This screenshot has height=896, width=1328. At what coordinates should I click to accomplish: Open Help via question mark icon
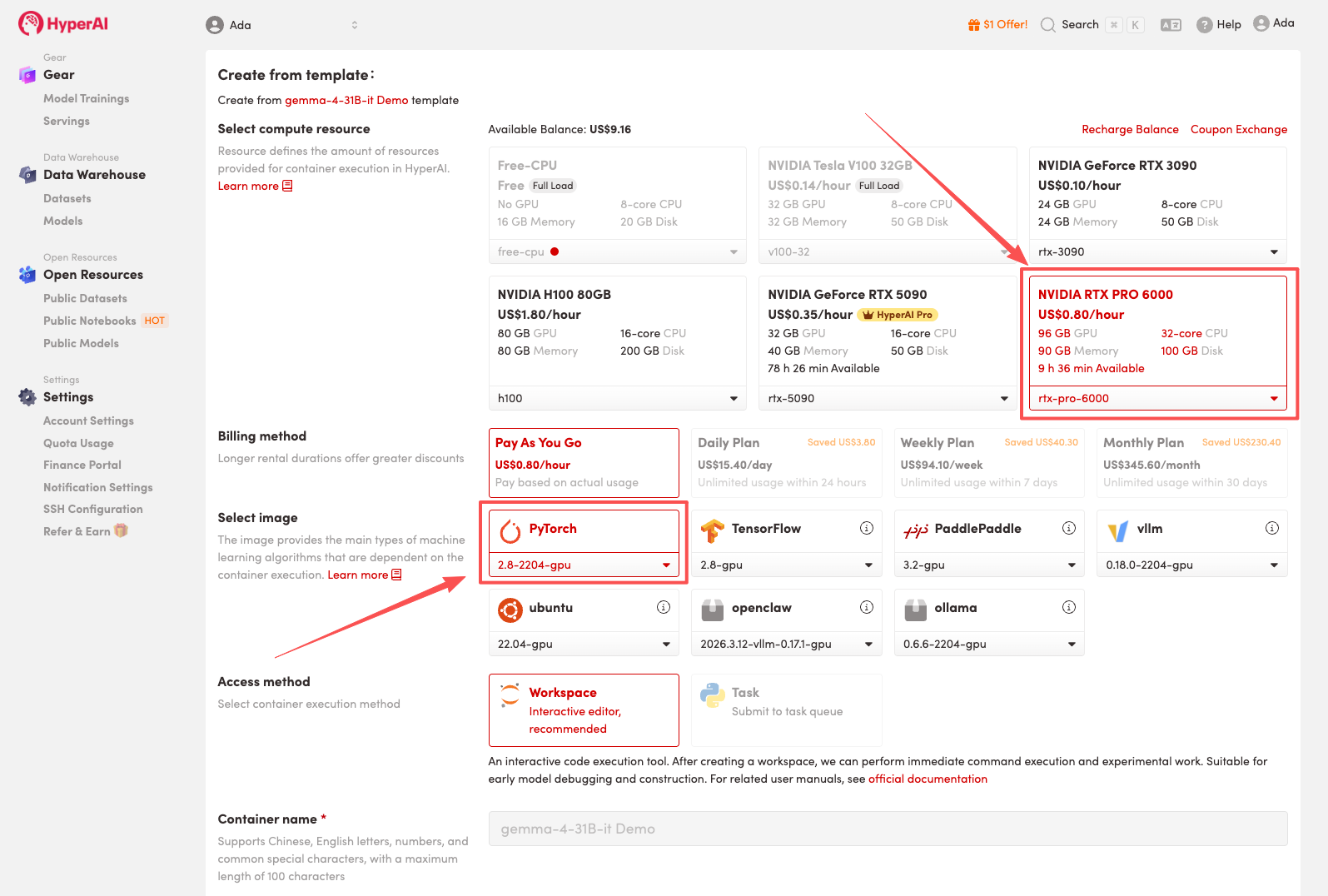click(x=1204, y=25)
